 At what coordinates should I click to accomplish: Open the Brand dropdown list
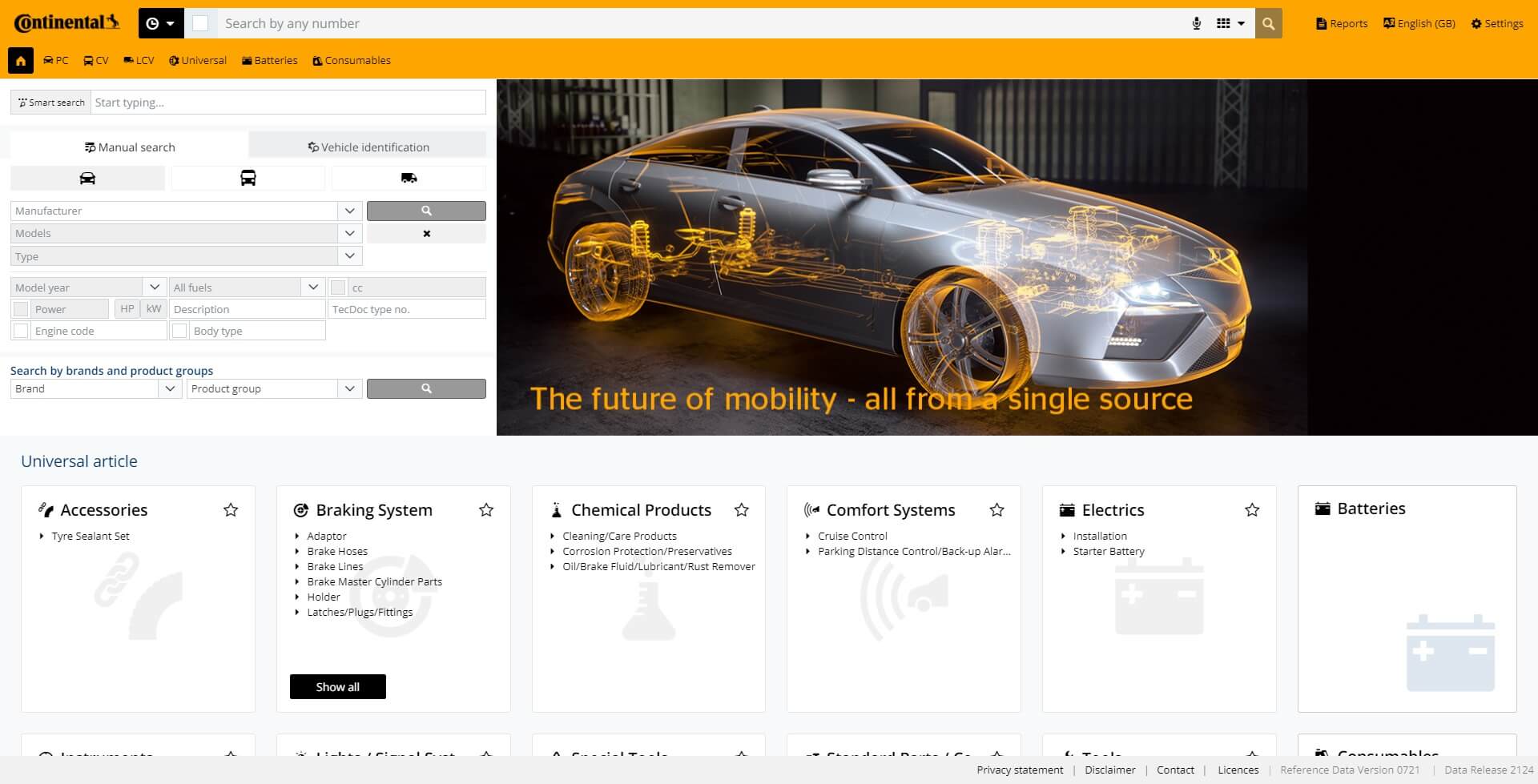pyautogui.click(x=169, y=388)
